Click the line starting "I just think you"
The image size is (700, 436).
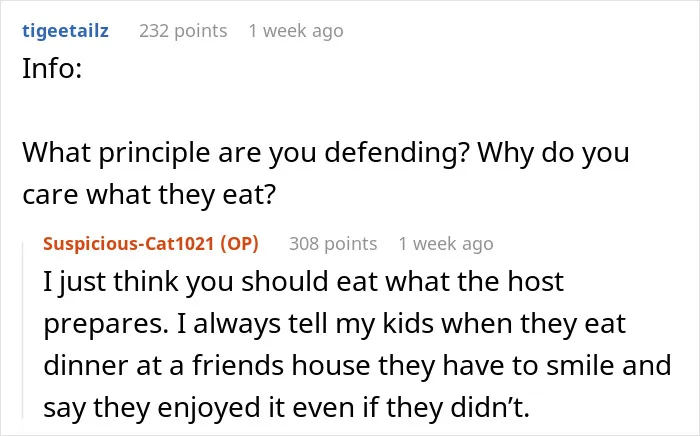(304, 282)
